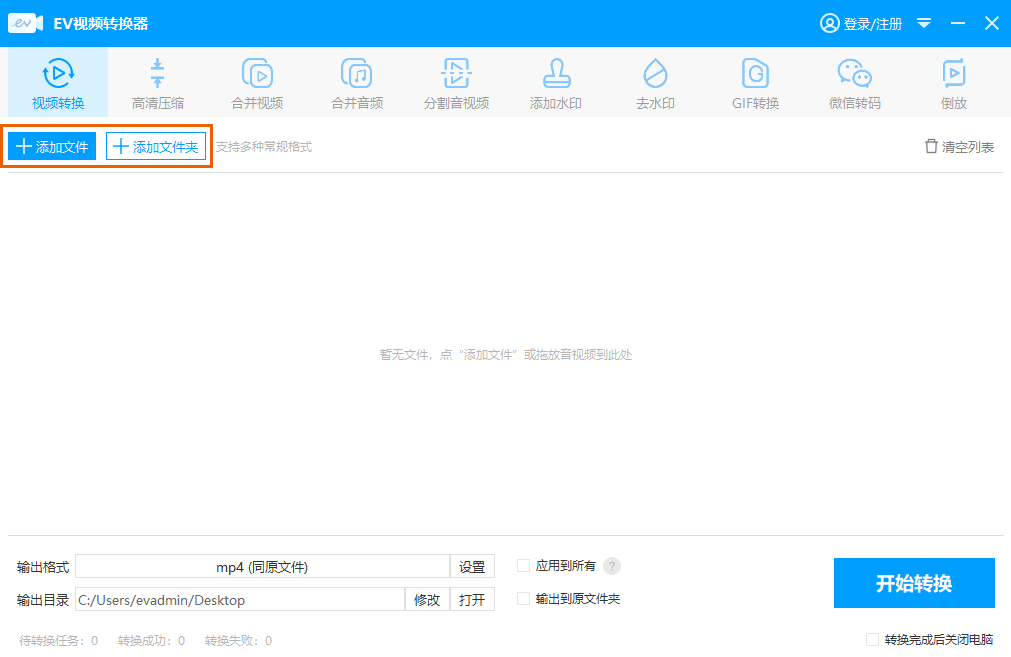Open the GIF转换 tool
The width and height of the screenshot is (1011, 657).
tap(755, 83)
